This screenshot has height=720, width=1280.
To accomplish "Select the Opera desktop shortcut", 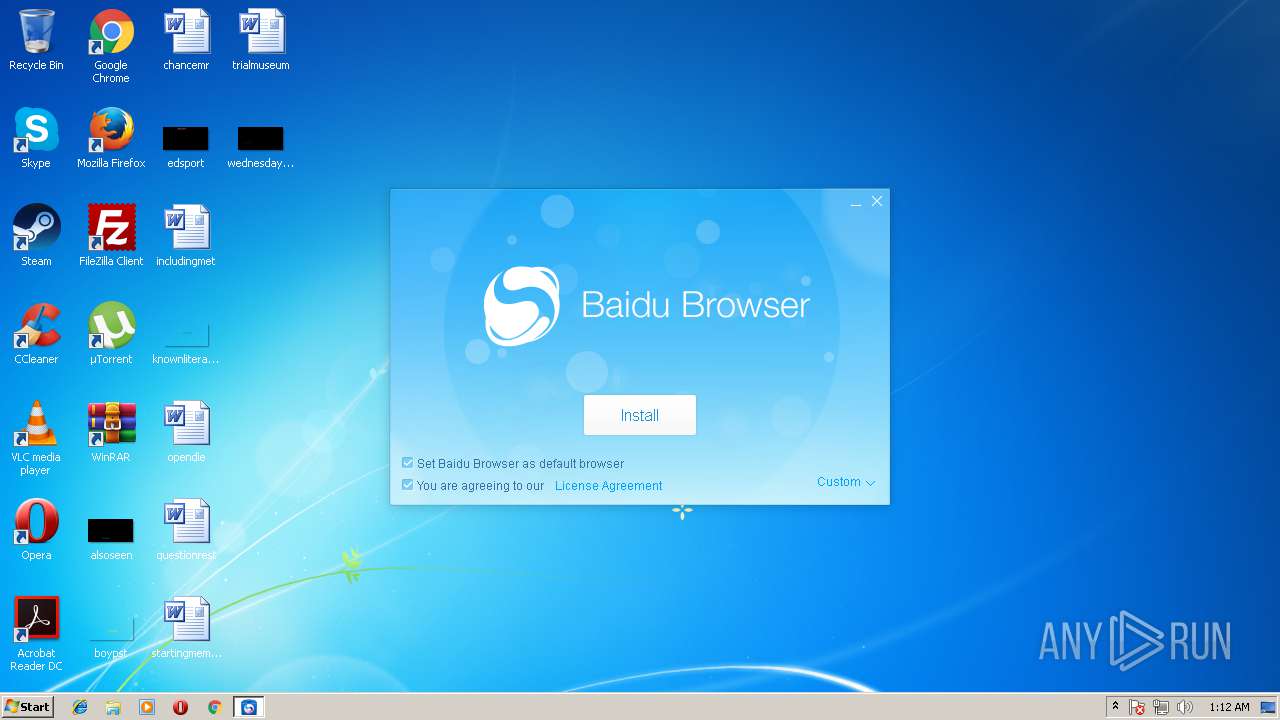I will click(36, 530).
